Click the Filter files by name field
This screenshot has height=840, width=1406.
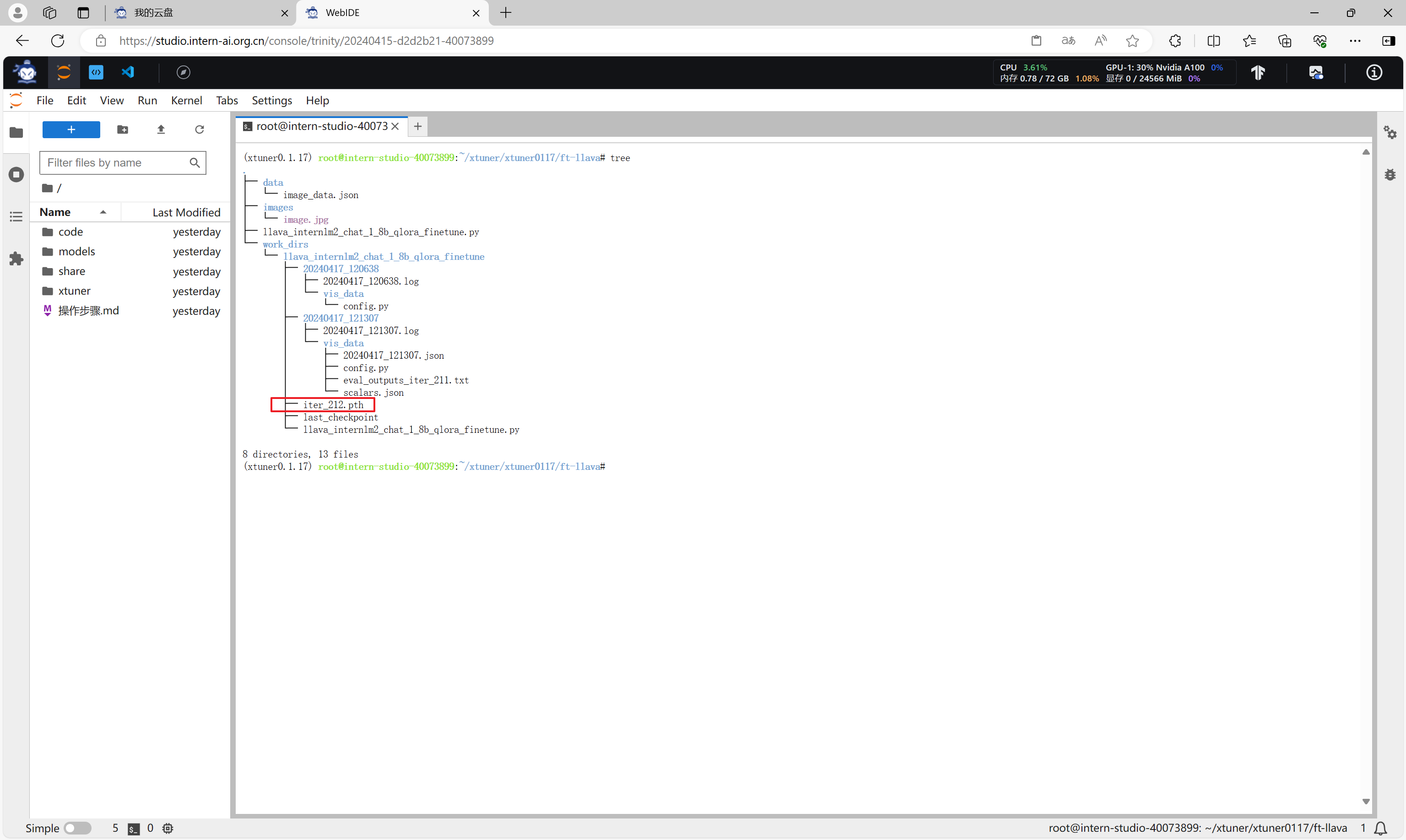click(122, 162)
